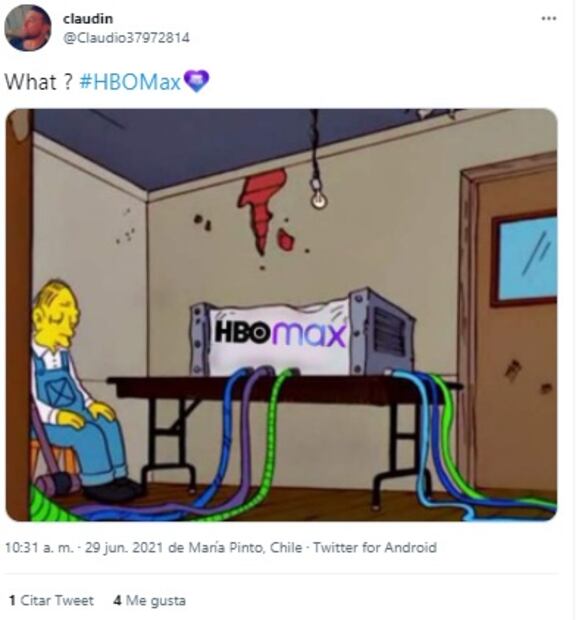Open the attached Simpsons meme image
The width and height of the screenshot is (585, 620).
[x=281, y=315]
